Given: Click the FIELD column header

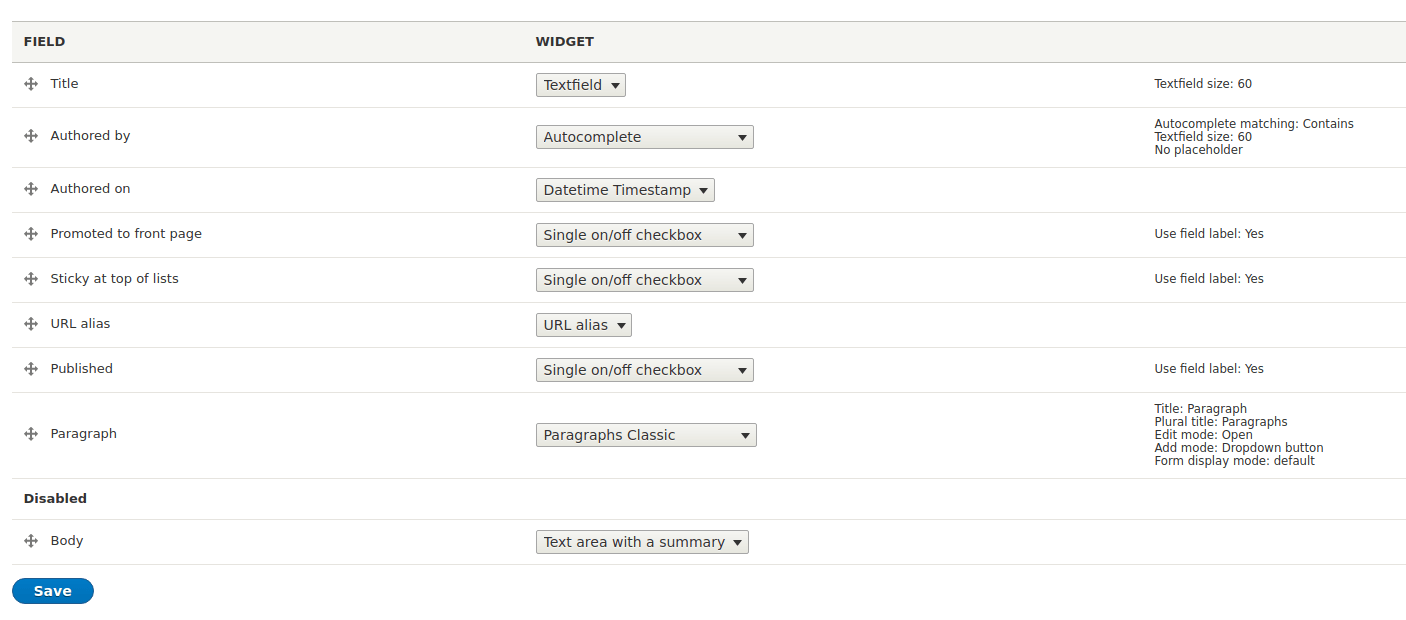Looking at the screenshot, I should pyautogui.click(x=45, y=41).
